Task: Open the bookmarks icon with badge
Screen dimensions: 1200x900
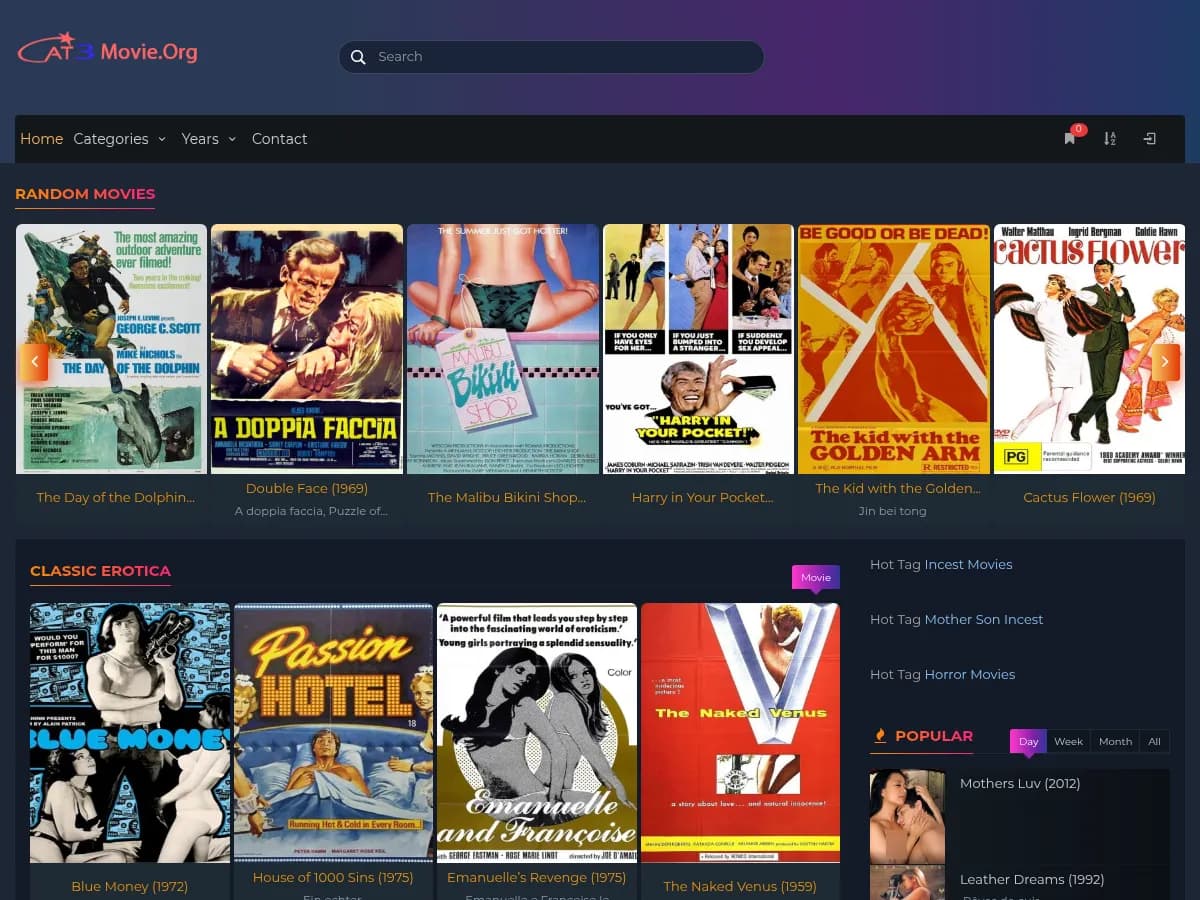Action: [1070, 139]
